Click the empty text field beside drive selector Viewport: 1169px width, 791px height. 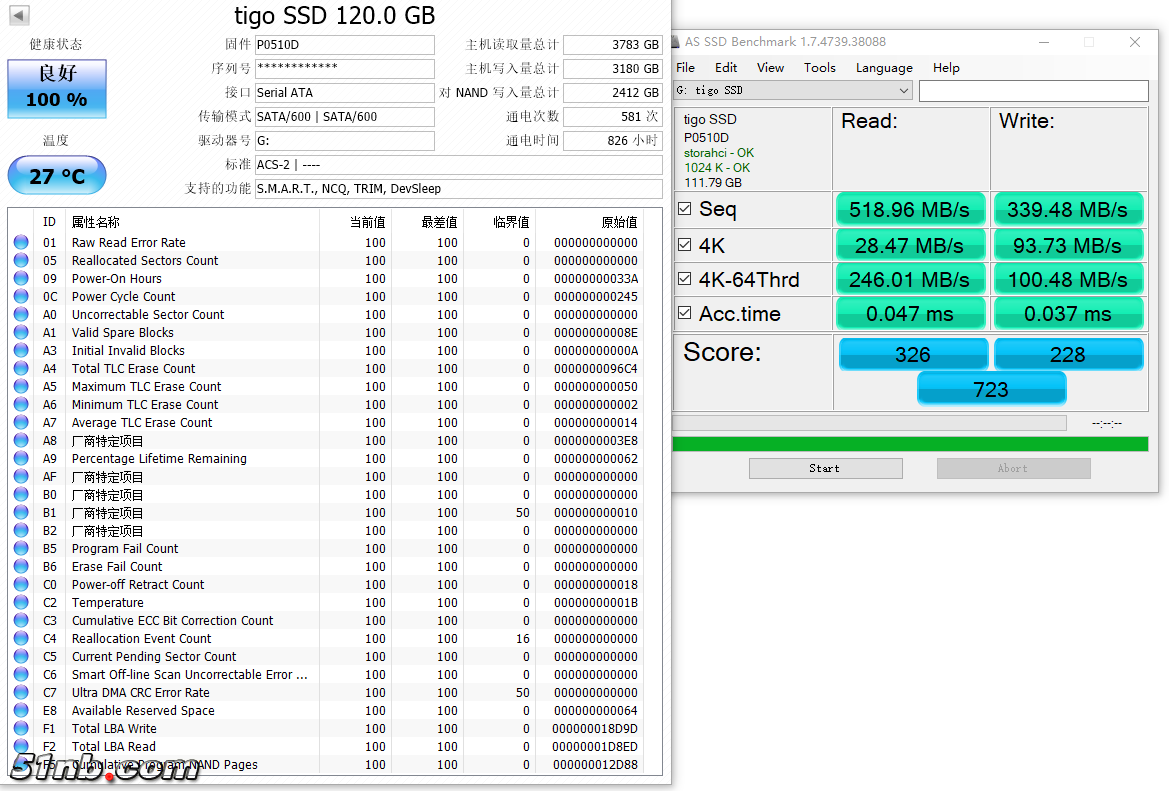coord(1033,91)
